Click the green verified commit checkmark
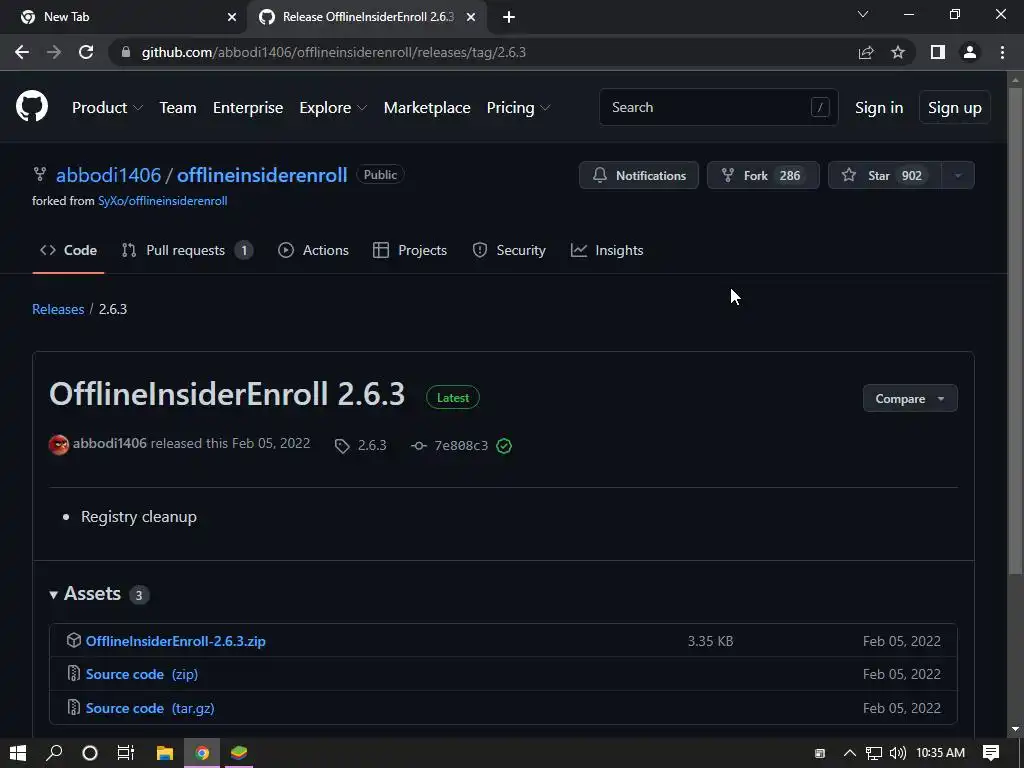1024x768 pixels. (x=504, y=446)
